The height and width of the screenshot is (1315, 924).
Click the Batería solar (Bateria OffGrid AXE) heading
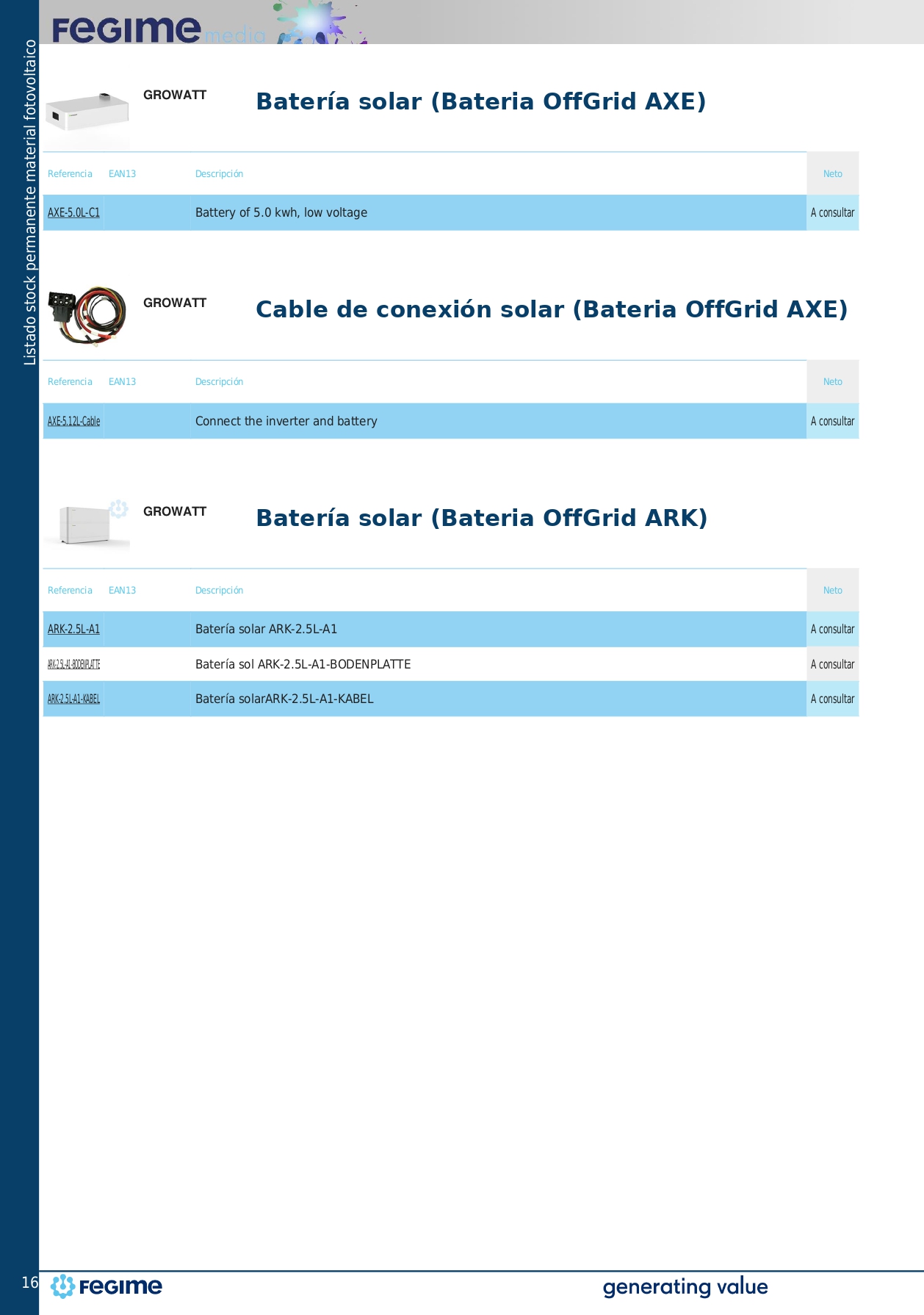pyautogui.click(x=480, y=101)
